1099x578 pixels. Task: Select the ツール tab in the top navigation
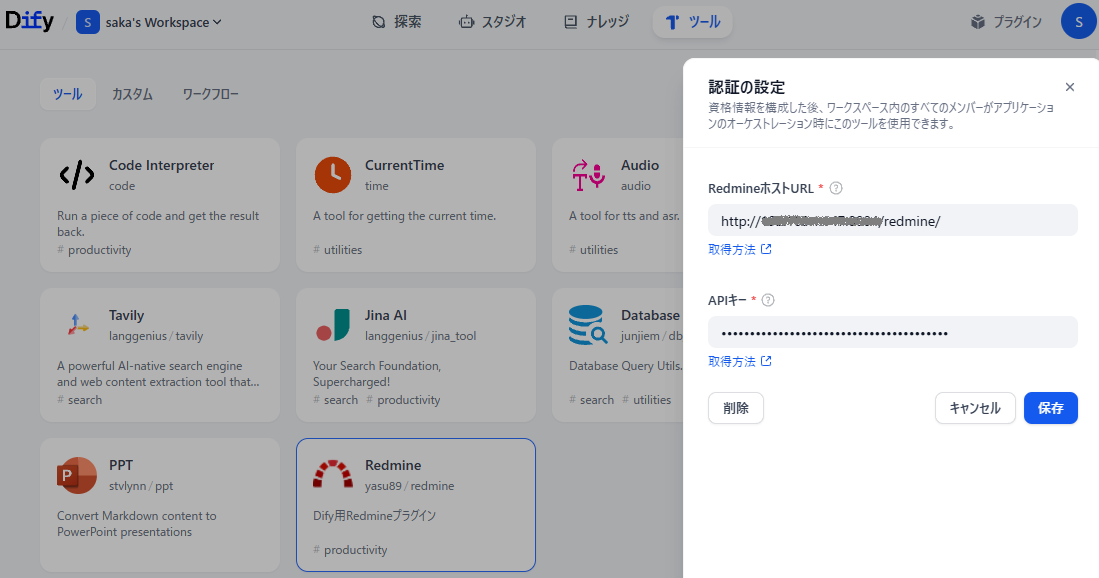click(x=692, y=22)
